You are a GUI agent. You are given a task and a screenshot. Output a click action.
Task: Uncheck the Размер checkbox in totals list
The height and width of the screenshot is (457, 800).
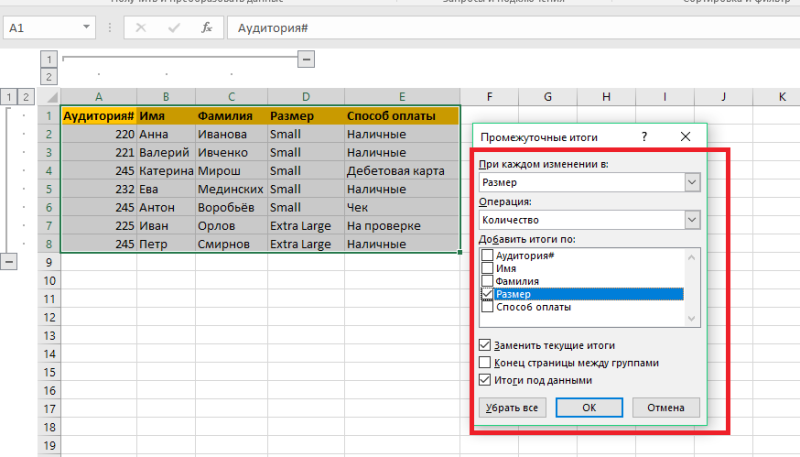[487, 294]
